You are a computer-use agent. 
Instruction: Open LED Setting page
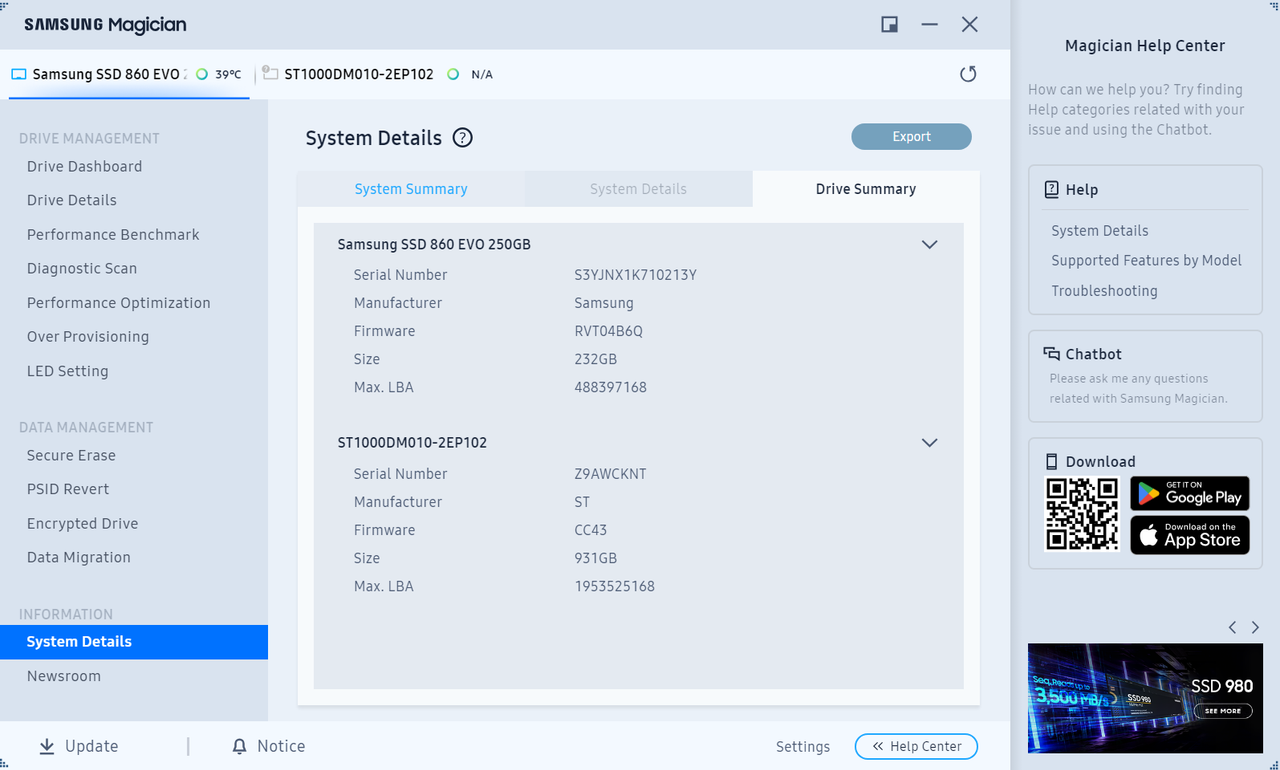click(x=68, y=371)
